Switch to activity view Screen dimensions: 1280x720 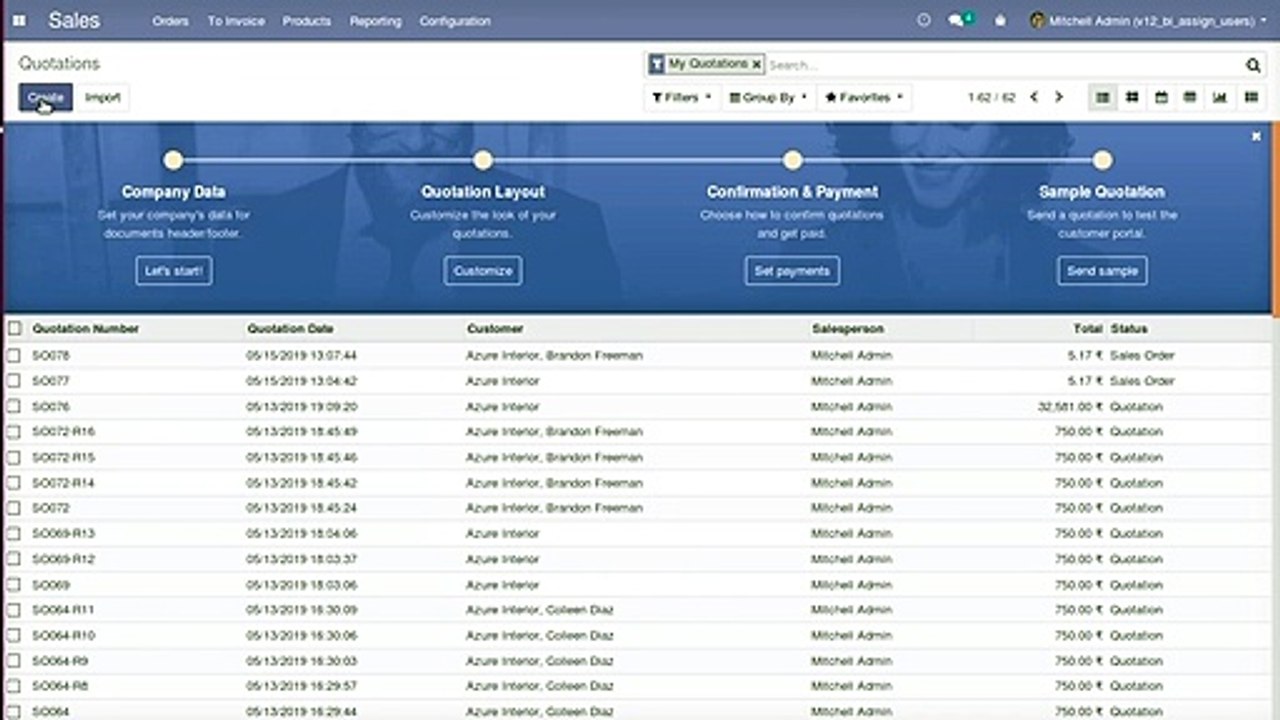tap(1251, 97)
